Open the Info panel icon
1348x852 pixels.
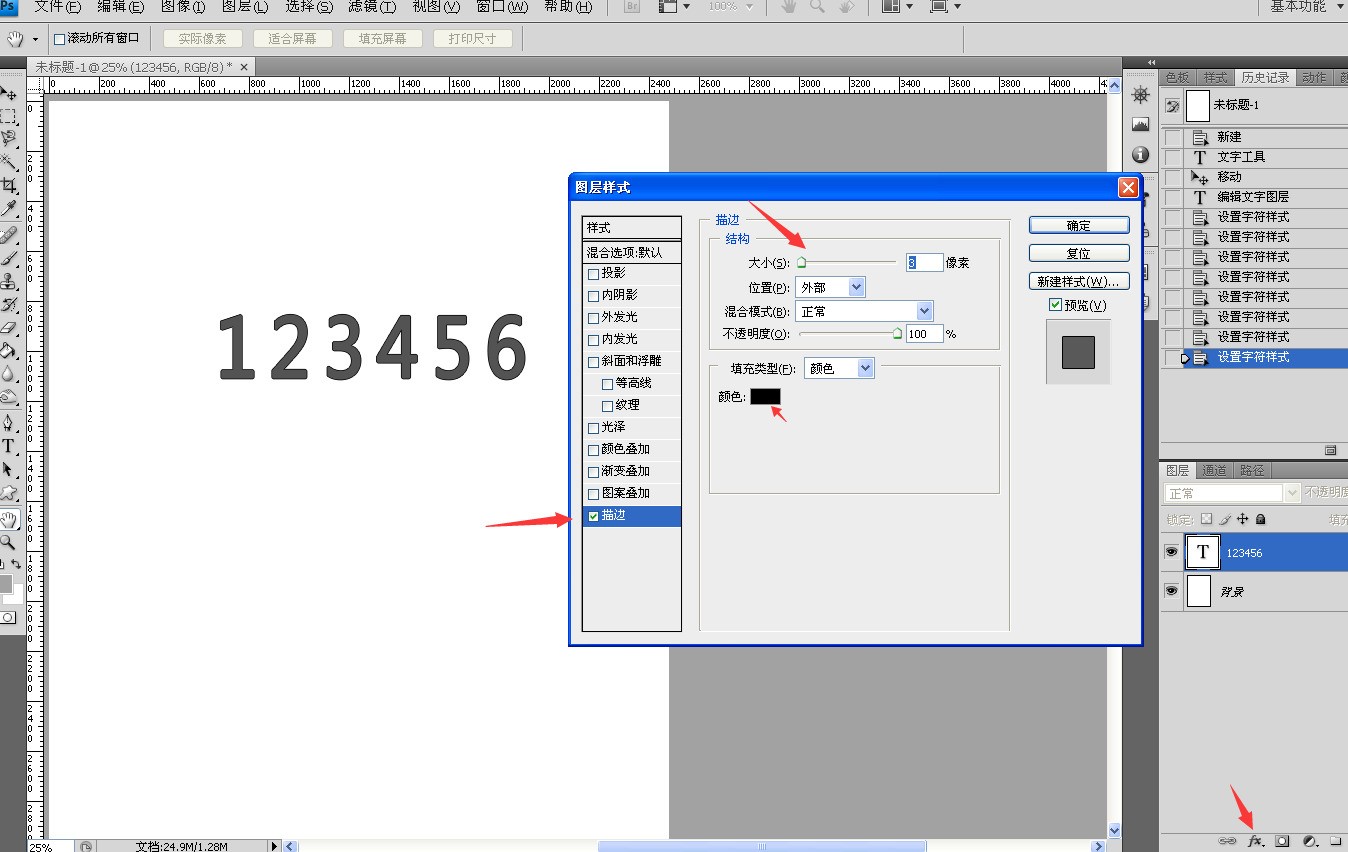pos(1140,155)
